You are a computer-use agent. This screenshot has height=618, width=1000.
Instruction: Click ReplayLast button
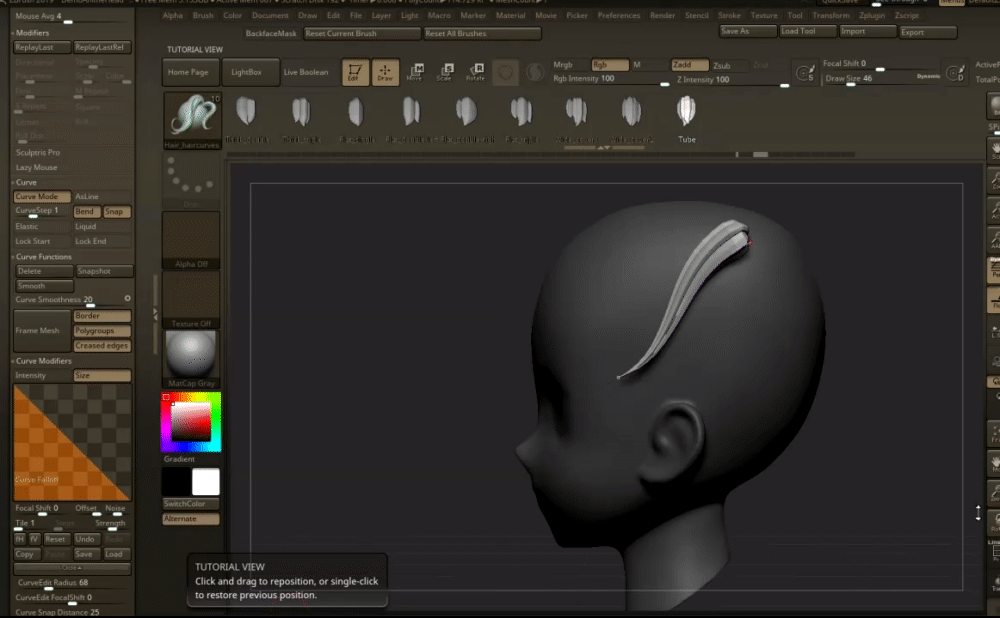(x=42, y=47)
